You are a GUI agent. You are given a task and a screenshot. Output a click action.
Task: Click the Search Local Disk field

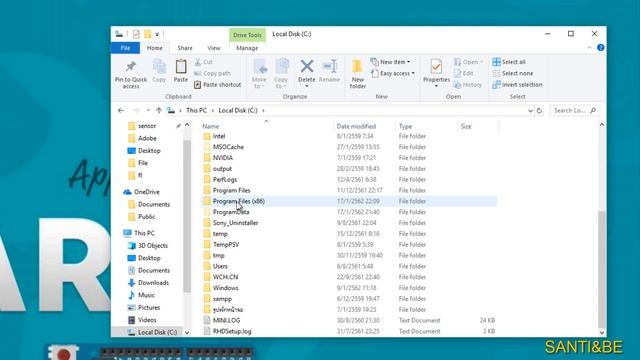point(575,111)
